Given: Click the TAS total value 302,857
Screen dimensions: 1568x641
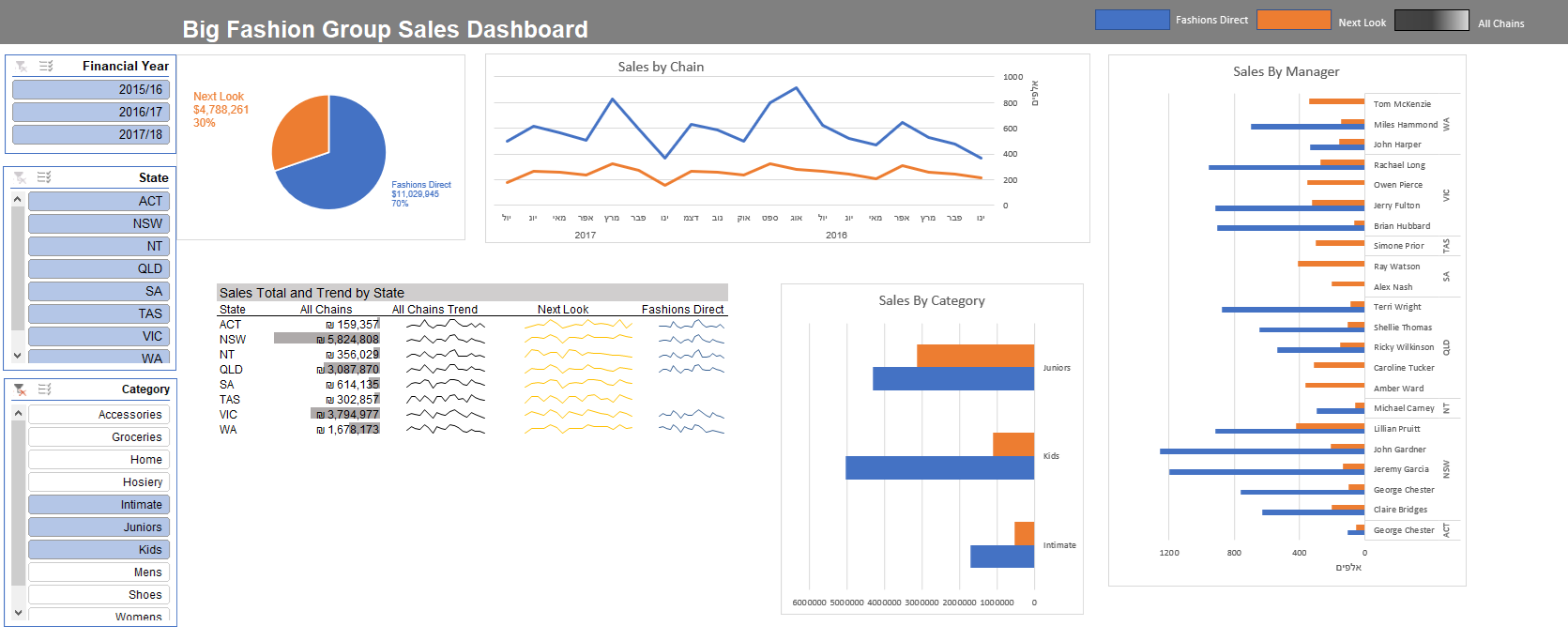Looking at the screenshot, I should (x=352, y=400).
